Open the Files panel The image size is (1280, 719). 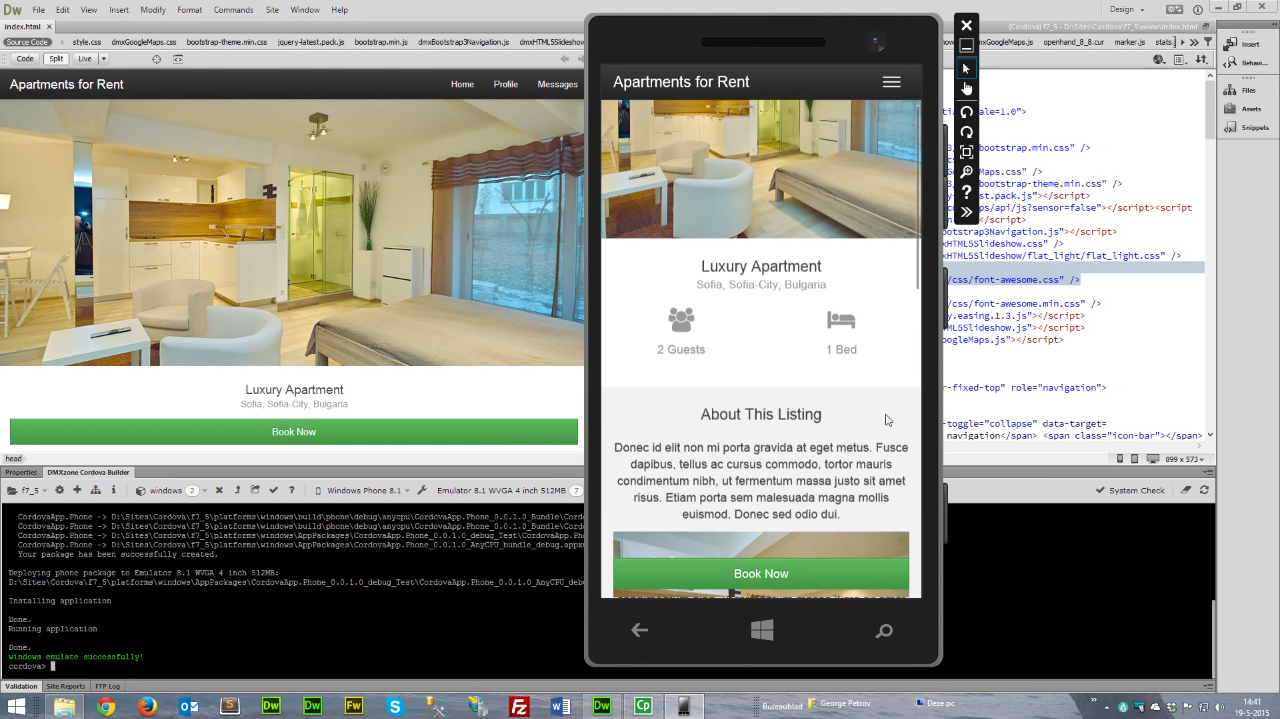click(1241, 90)
